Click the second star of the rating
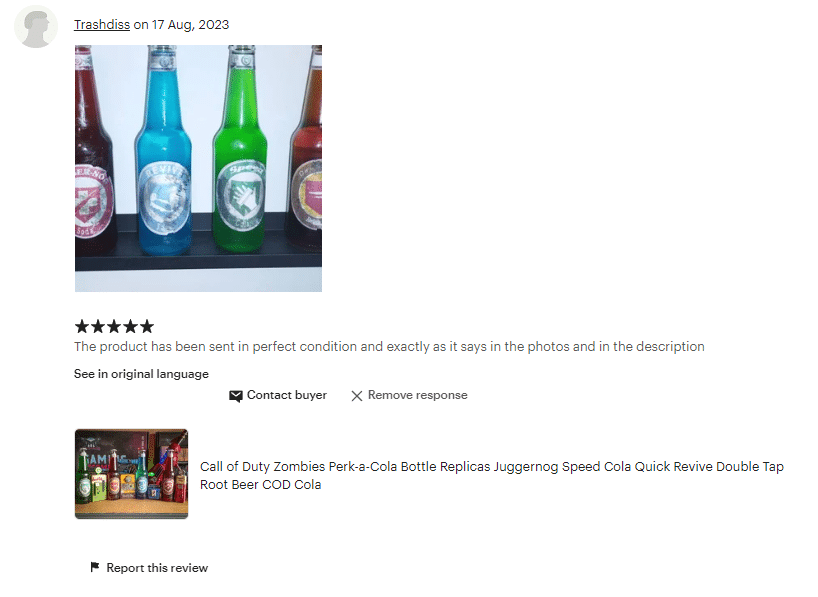Screen dimensions: 818x597 [x=98, y=327]
